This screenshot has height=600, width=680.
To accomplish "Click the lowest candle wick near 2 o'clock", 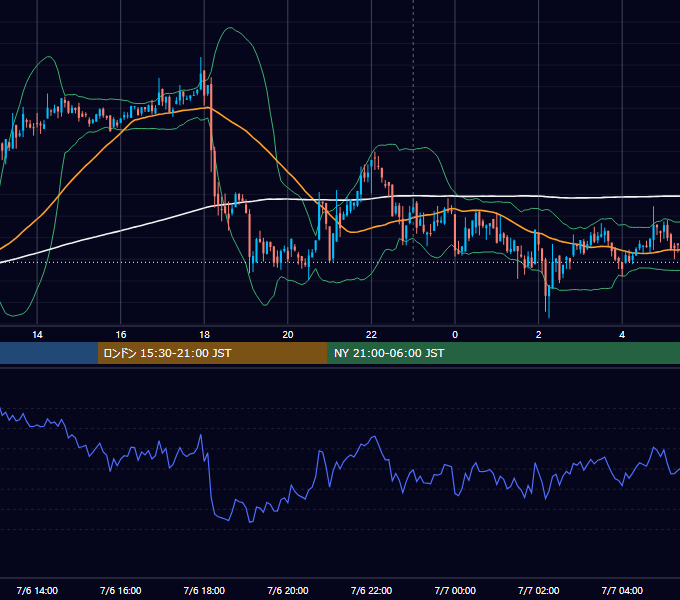I will coord(549,310).
